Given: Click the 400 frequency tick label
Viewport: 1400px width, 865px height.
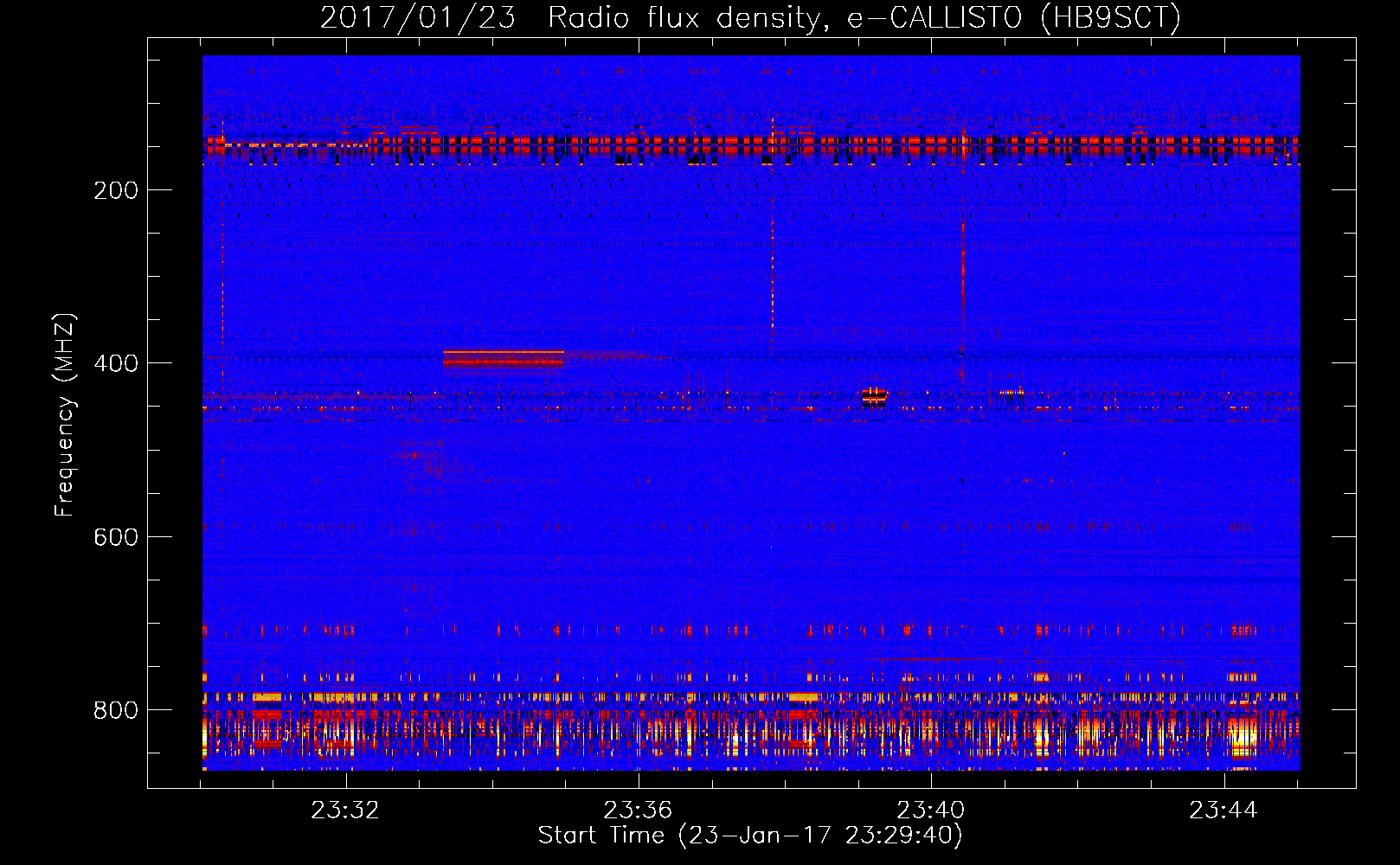Looking at the screenshot, I should click(x=116, y=363).
